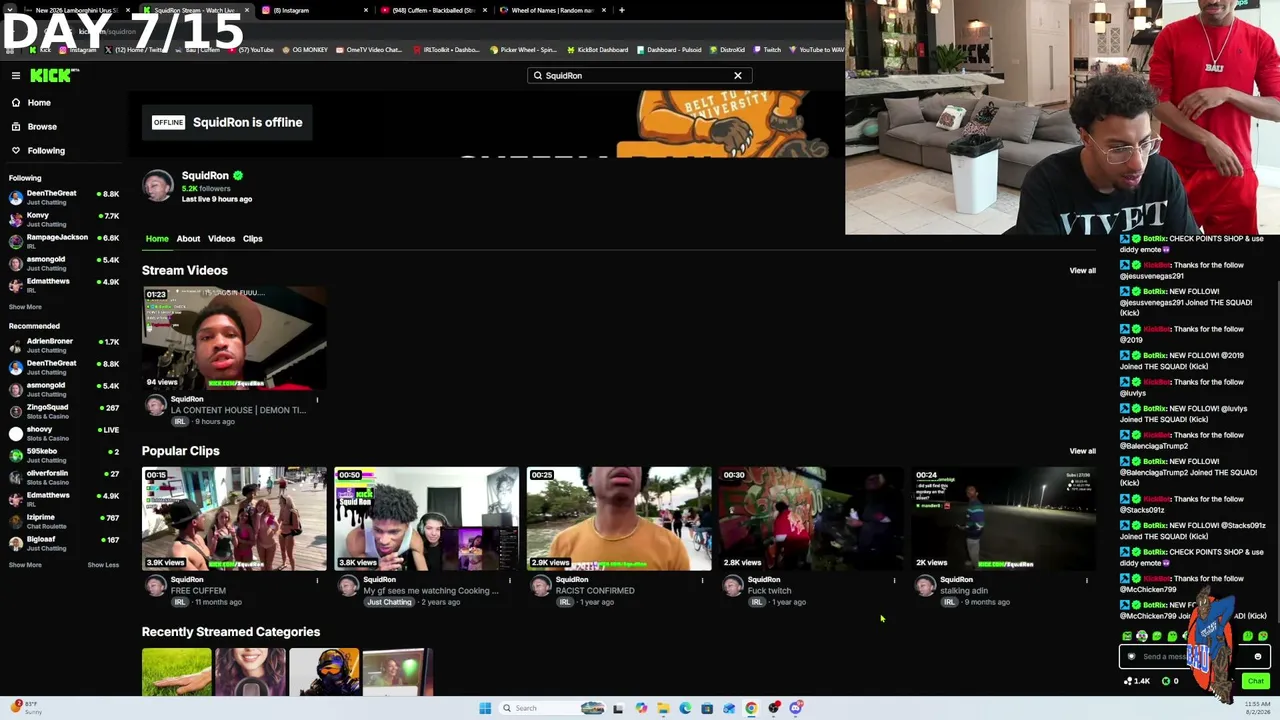Select the channel Home tab
The width and height of the screenshot is (1280, 720).
click(157, 239)
